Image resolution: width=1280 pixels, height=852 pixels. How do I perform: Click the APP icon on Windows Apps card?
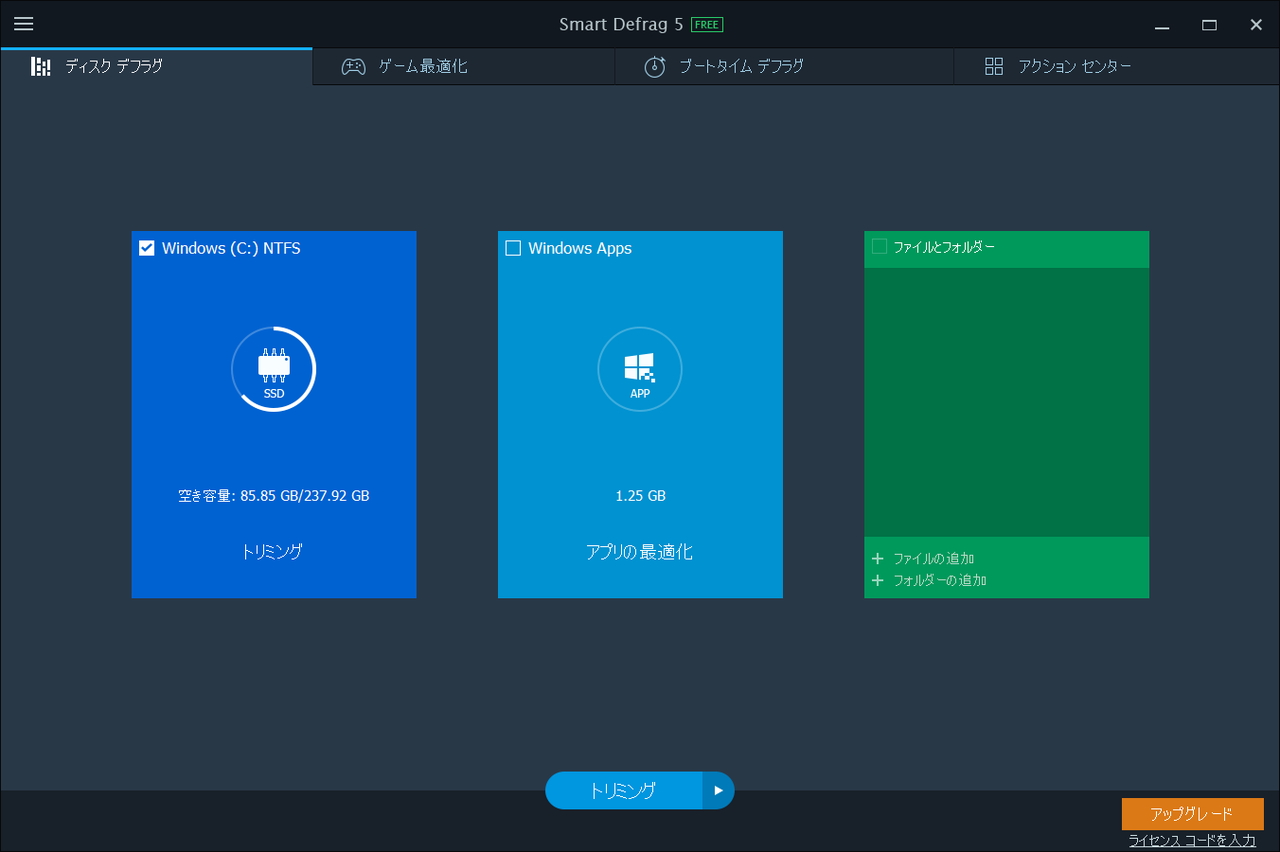pos(640,365)
